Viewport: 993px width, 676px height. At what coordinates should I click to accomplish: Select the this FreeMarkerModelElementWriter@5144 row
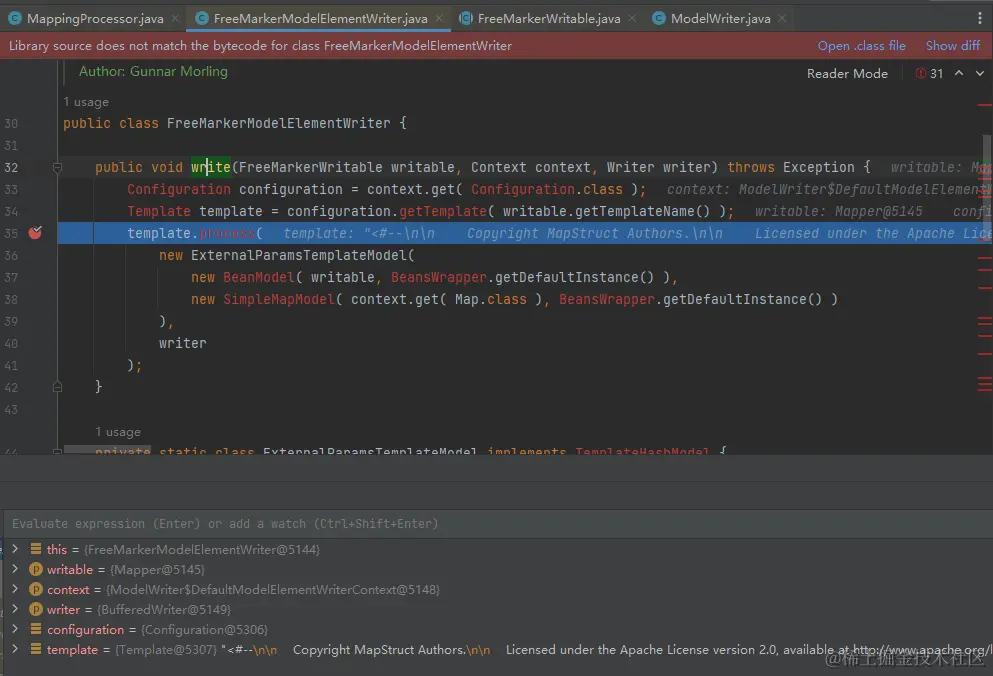coord(496,549)
